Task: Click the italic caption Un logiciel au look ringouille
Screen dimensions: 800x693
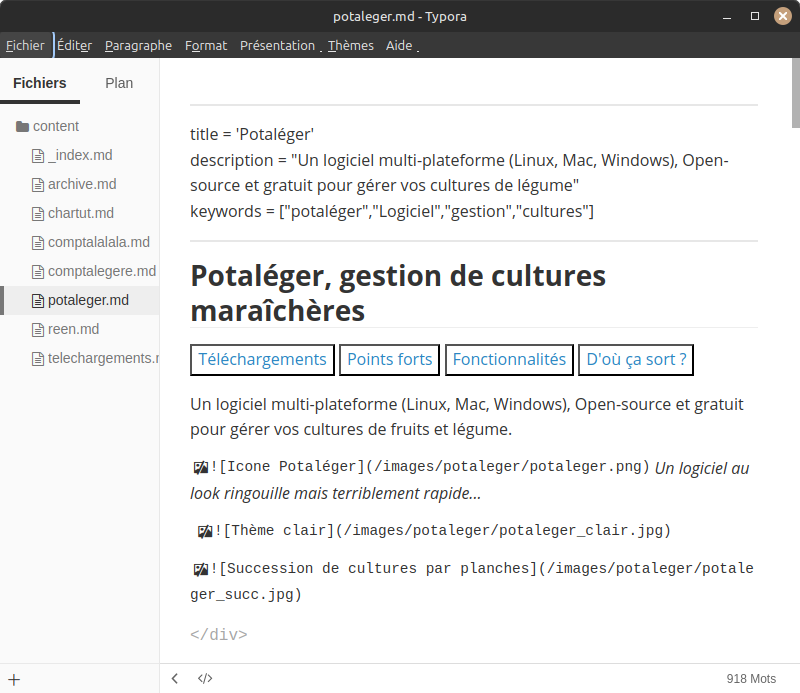Action: coord(470,481)
